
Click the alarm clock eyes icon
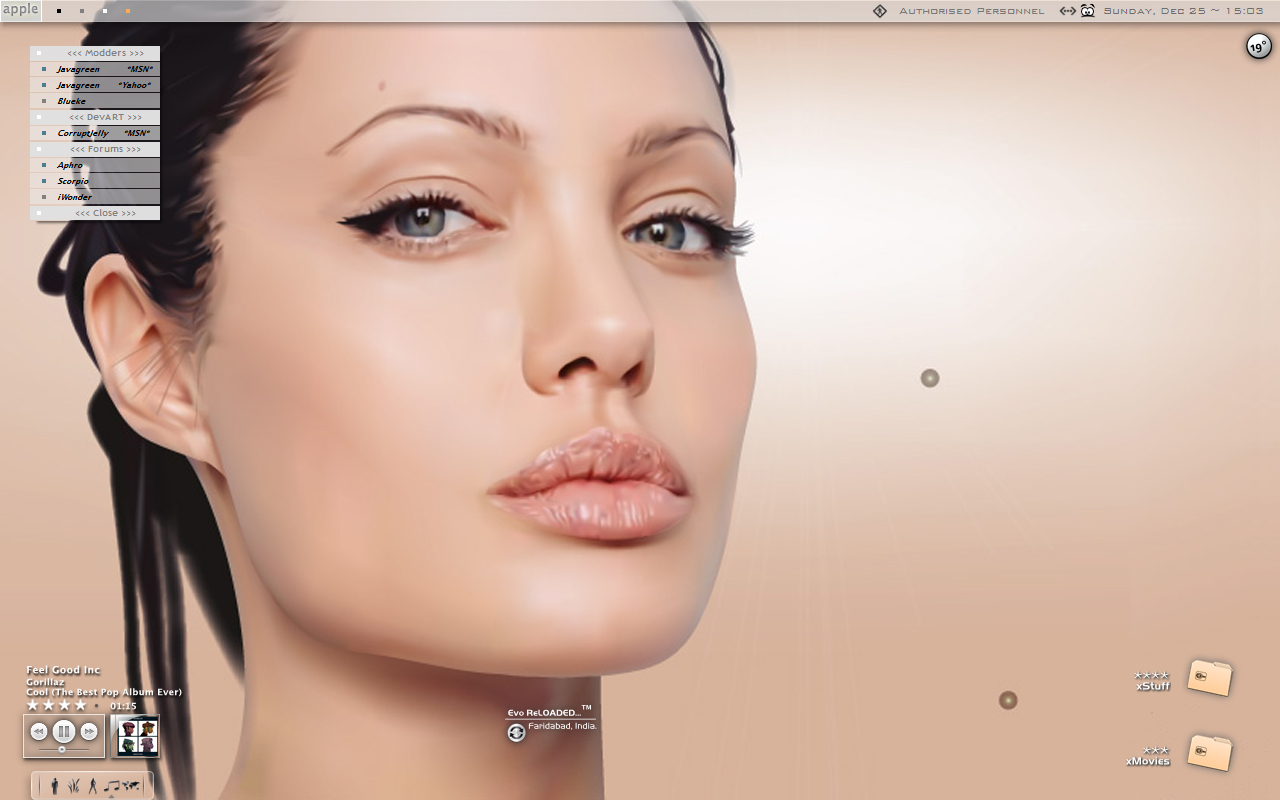[1088, 11]
